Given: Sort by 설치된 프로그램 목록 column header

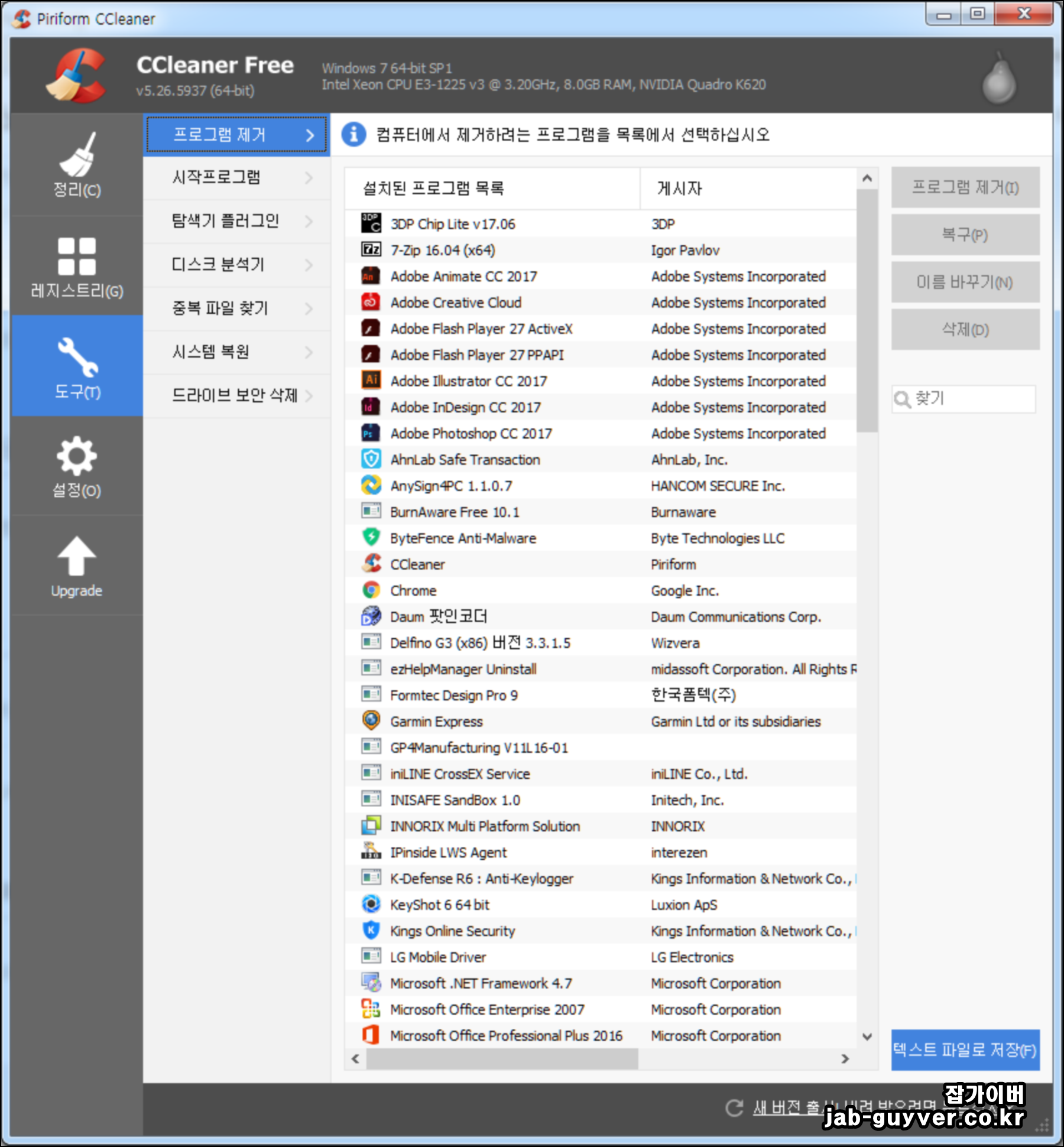Looking at the screenshot, I should point(492,189).
